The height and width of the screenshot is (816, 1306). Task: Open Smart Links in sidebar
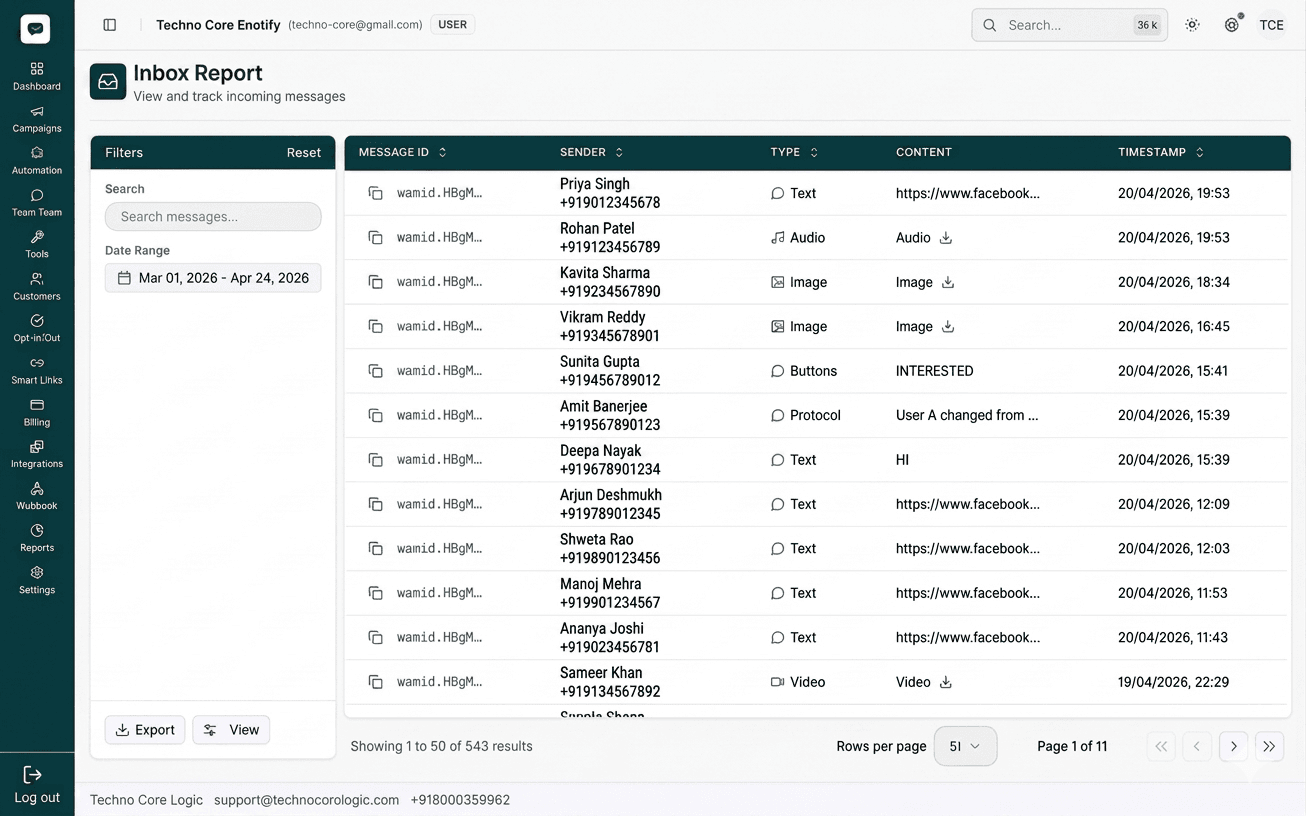click(37, 370)
